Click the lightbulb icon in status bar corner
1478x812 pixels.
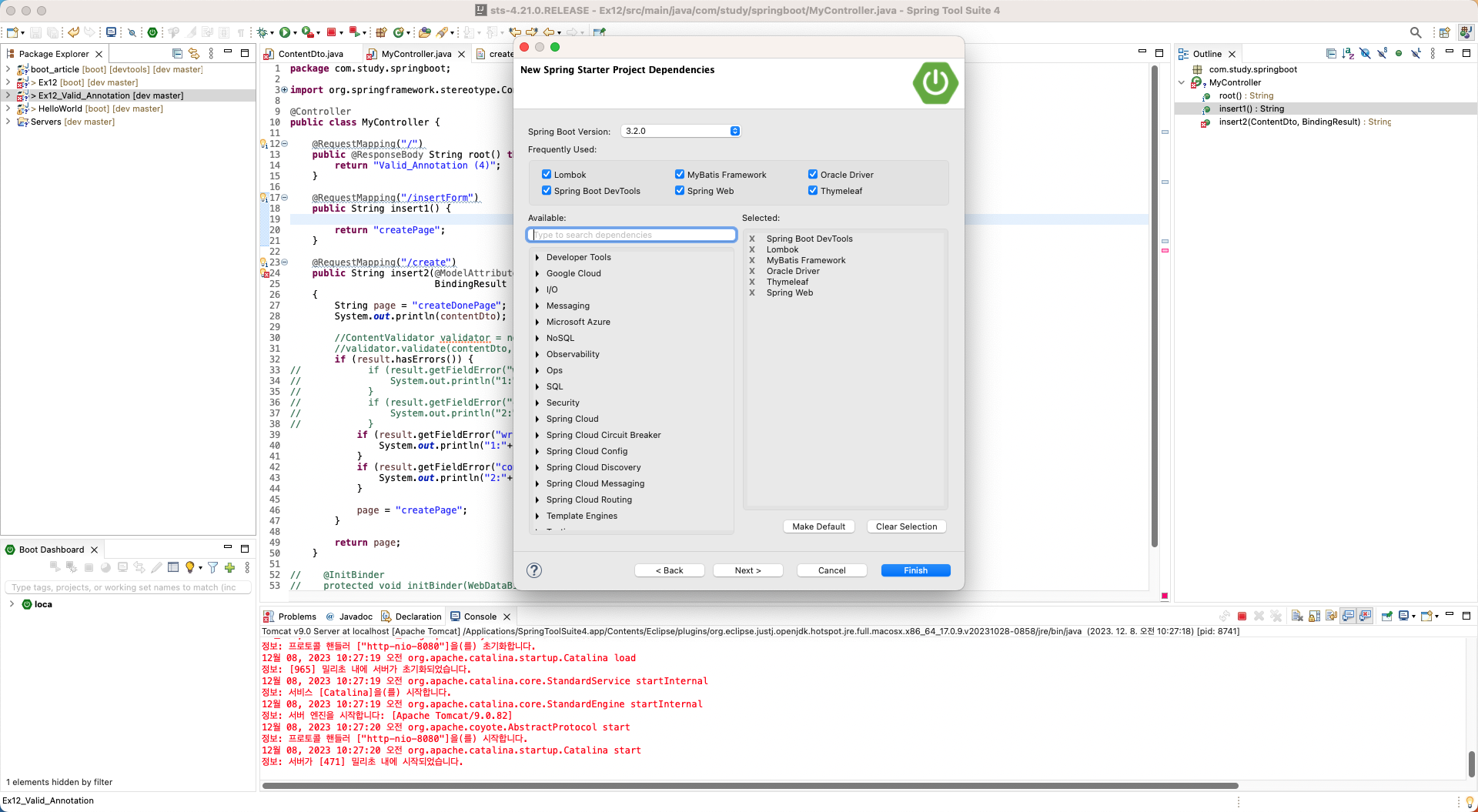pos(1470,802)
